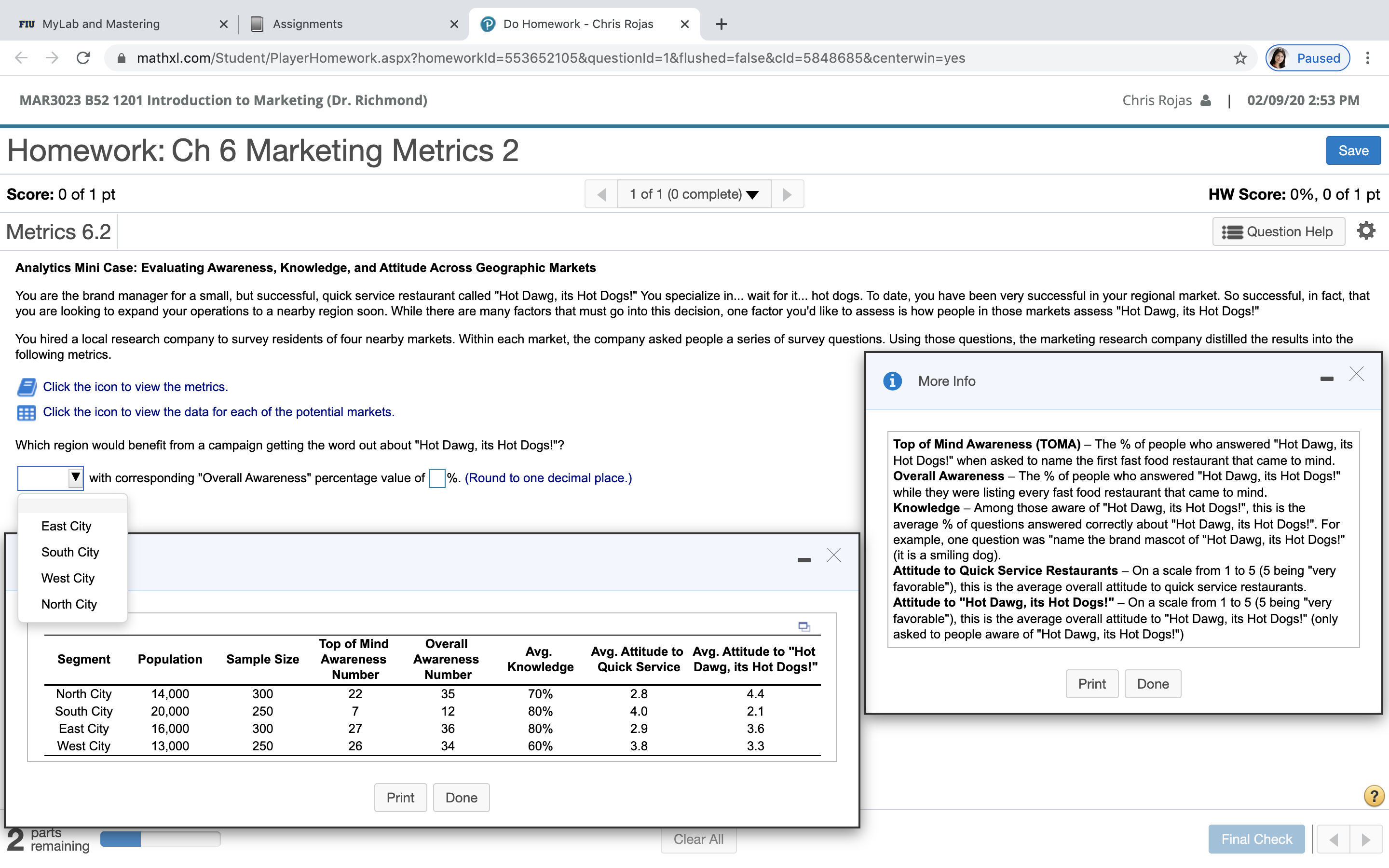Expand the 1 of 1 question selector
Image resolution: width=1389 pixels, height=868 pixels.
(694, 195)
